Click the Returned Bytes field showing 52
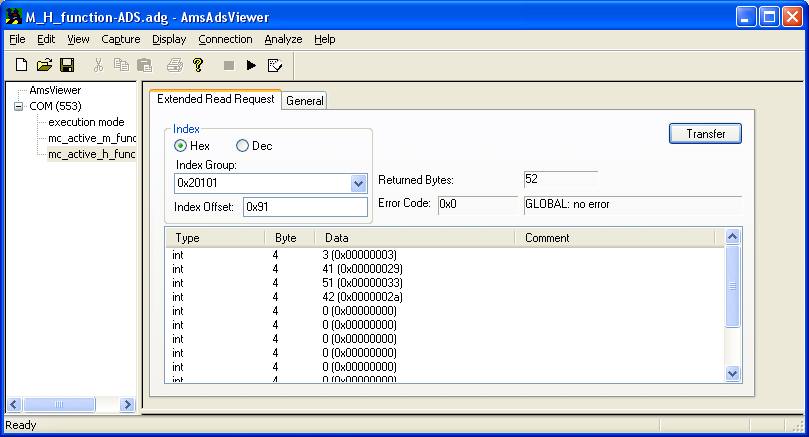The height and width of the screenshot is (437, 809). pos(560,179)
